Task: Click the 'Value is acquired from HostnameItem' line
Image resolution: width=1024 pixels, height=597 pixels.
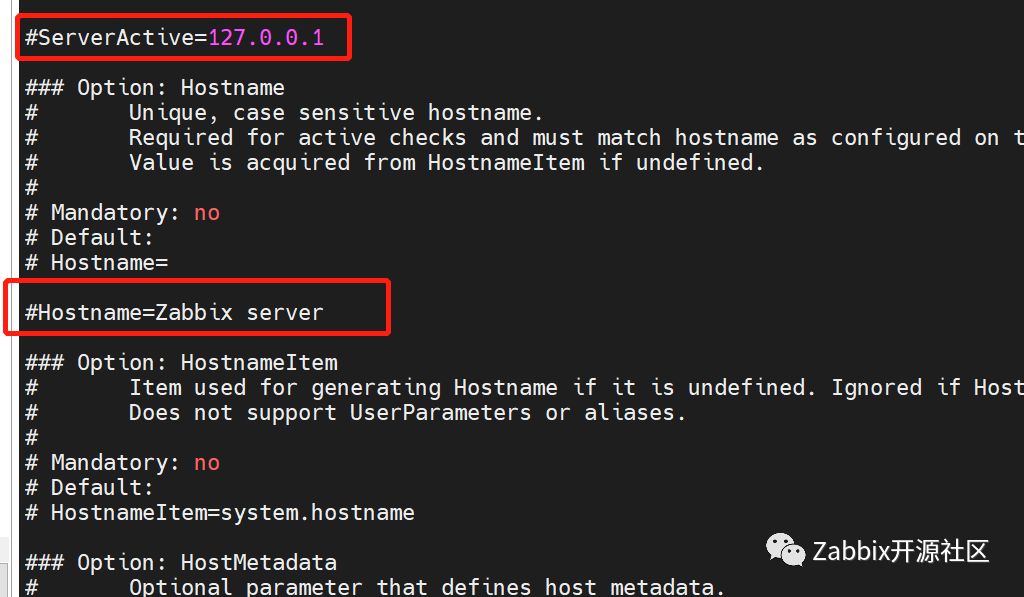Action: click(x=446, y=163)
